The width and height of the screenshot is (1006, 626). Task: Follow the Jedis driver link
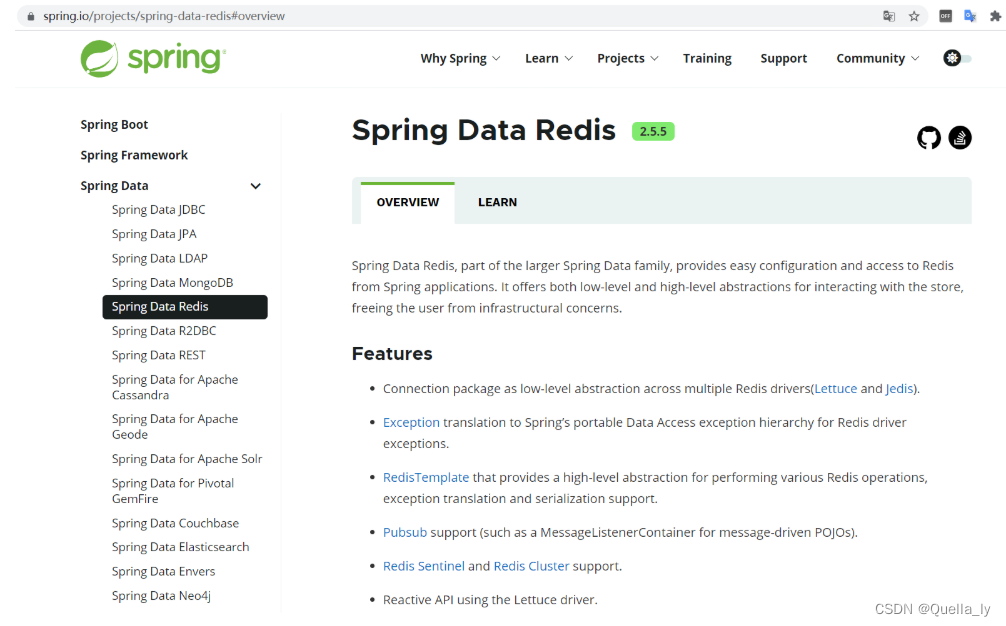pos(899,389)
